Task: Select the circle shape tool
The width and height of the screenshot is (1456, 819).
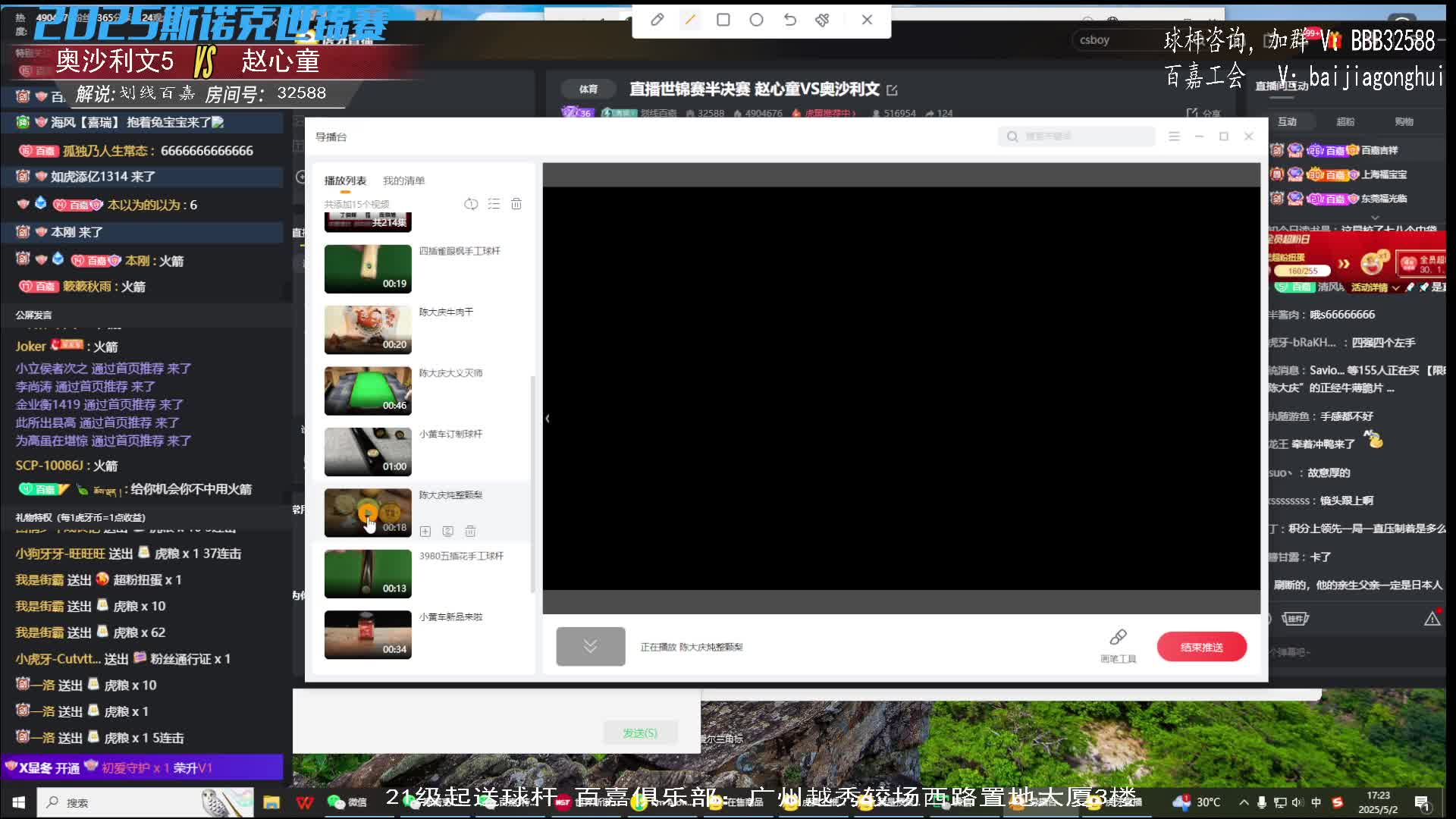Action: [756, 20]
